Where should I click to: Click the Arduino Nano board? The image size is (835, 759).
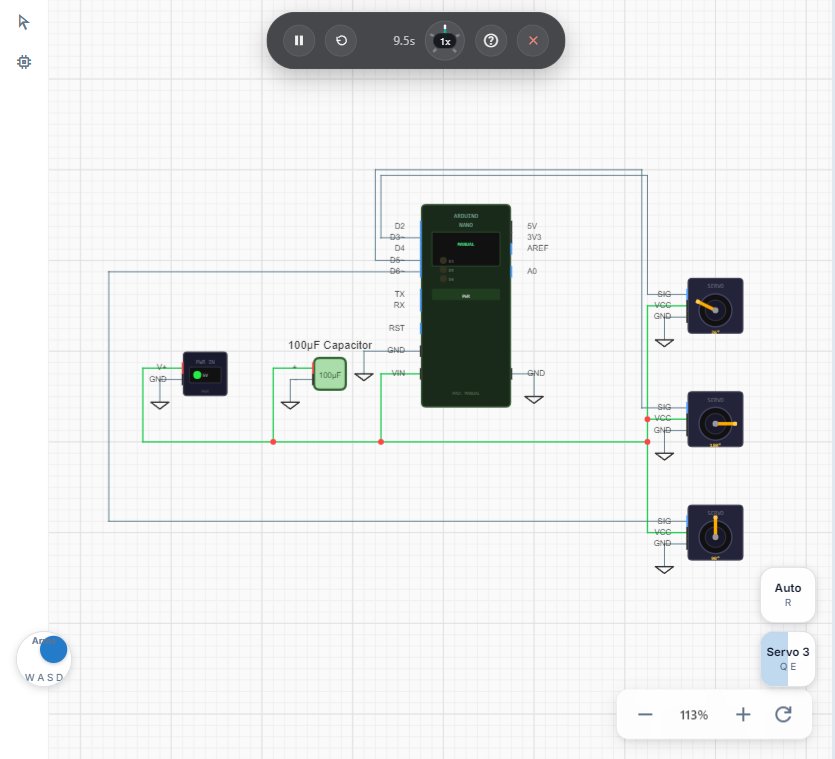(x=466, y=305)
